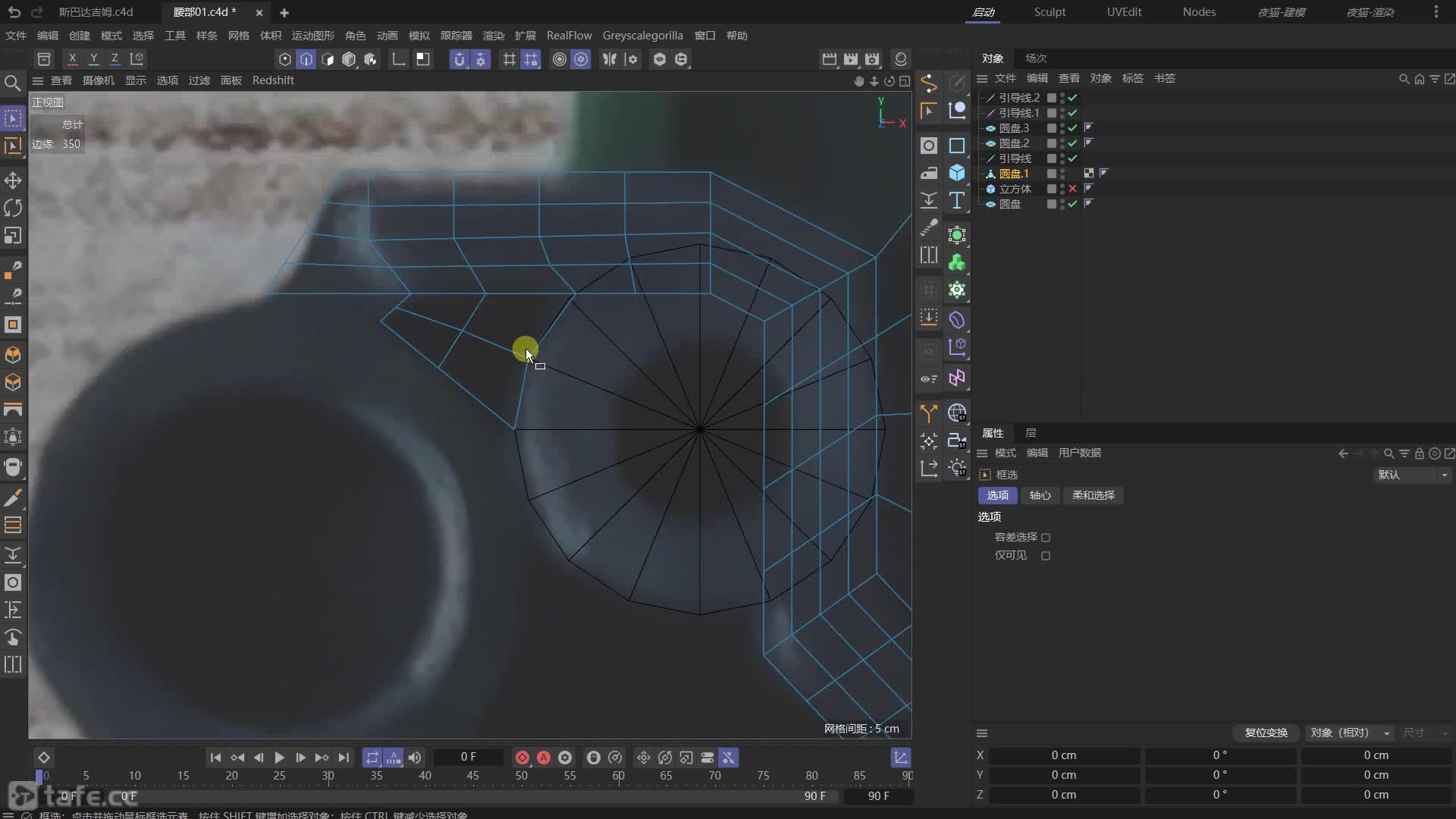Click the current frame field 0 F
This screenshot has width=1456, height=819.
click(468, 757)
